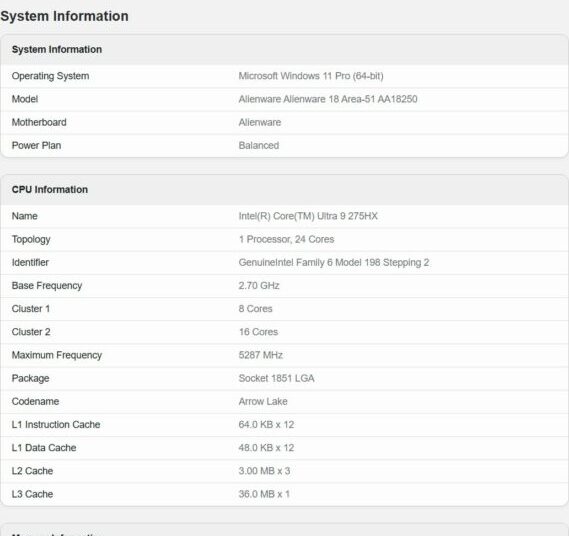Click the 'Cluster 2' label
569x536 pixels.
(31, 332)
